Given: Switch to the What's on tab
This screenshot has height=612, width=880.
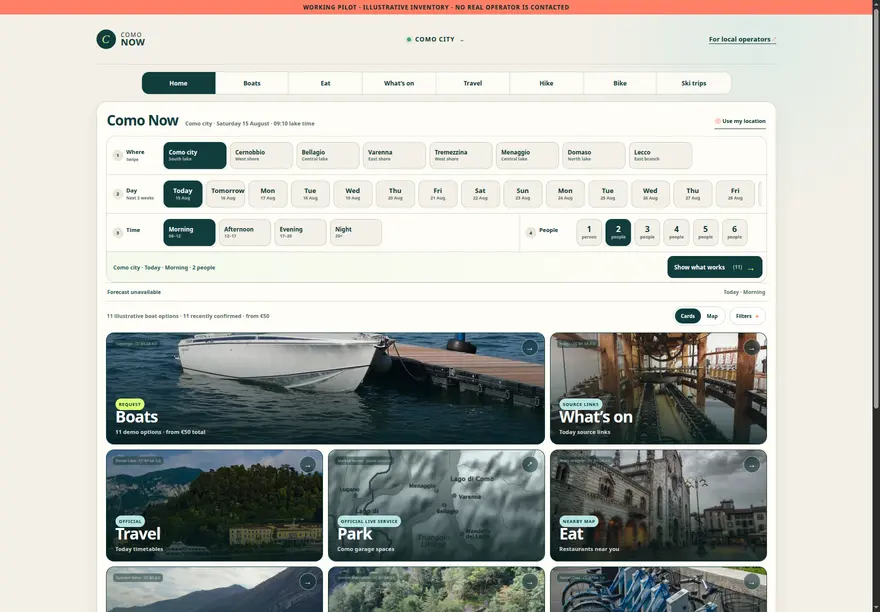Looking at the screenshot, I should tap(399, 83).
